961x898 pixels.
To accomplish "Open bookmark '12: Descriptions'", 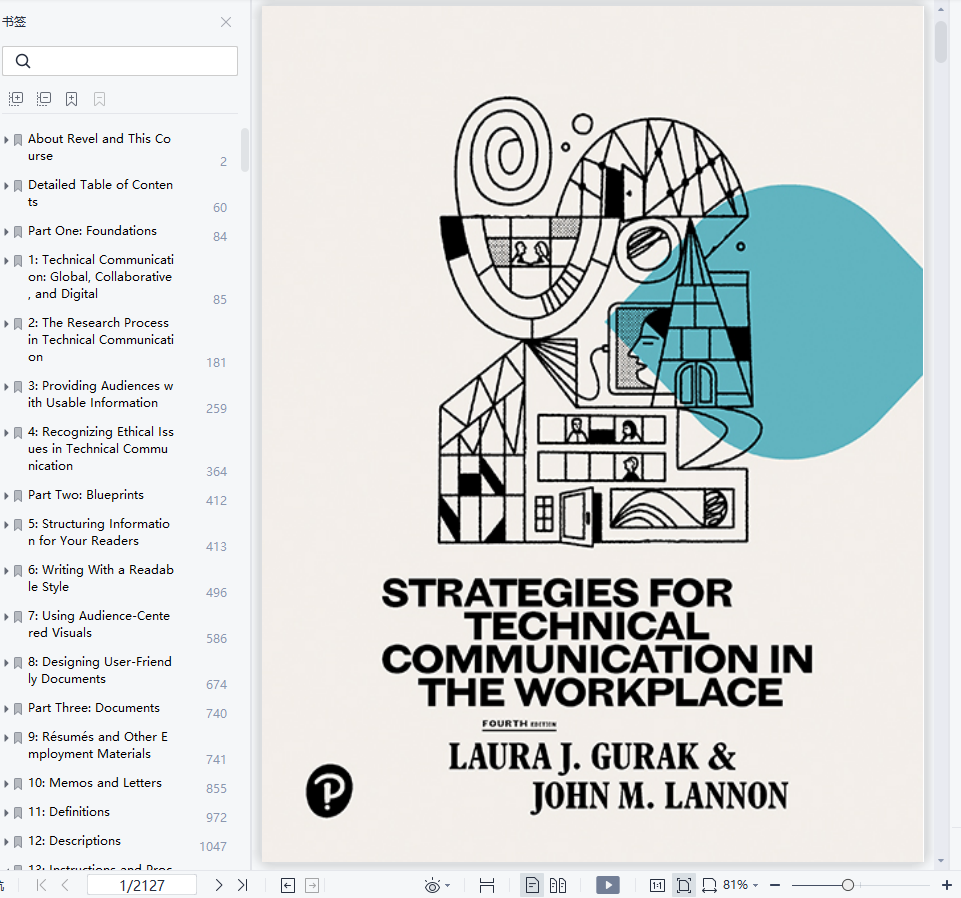I will pyautogui.click(x=74, y=840).
